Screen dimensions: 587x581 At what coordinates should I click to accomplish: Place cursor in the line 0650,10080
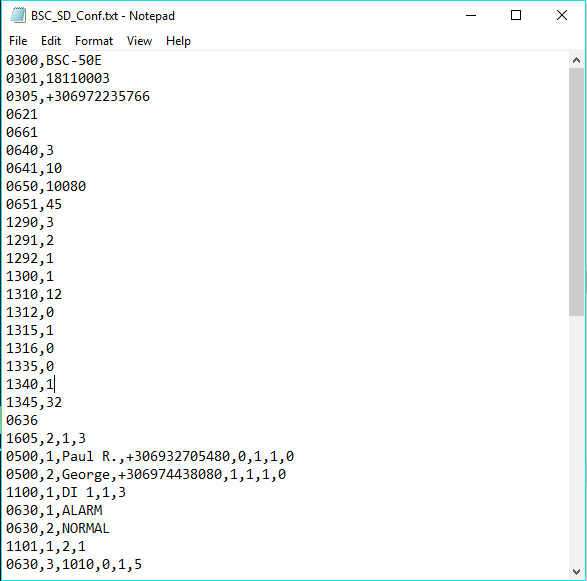(46, 186)
